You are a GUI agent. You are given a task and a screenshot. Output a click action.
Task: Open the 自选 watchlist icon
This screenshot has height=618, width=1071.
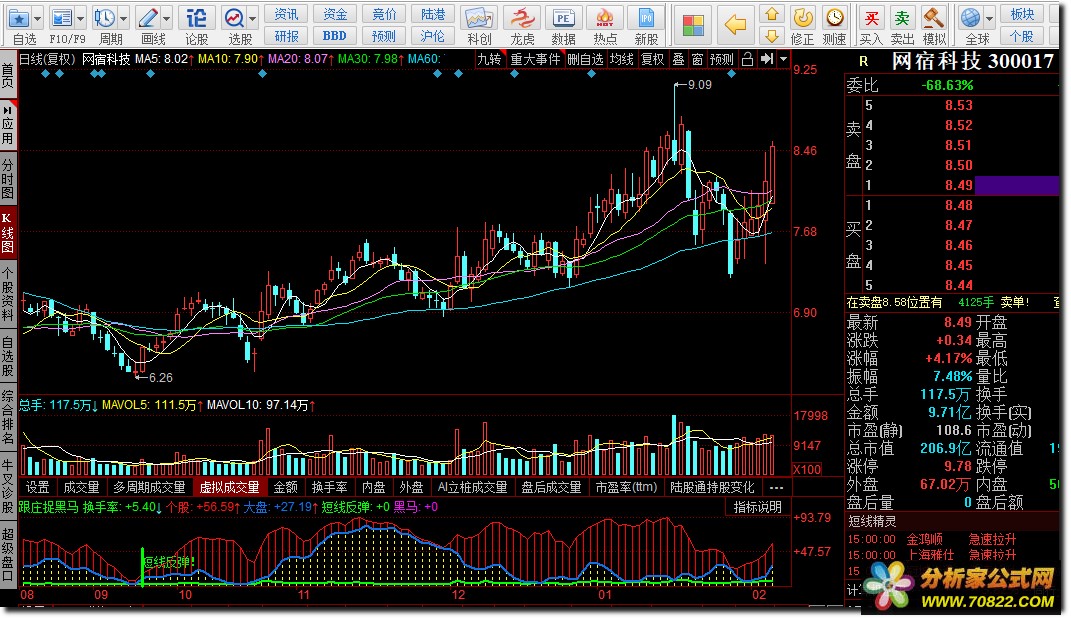tap(19, 18)
